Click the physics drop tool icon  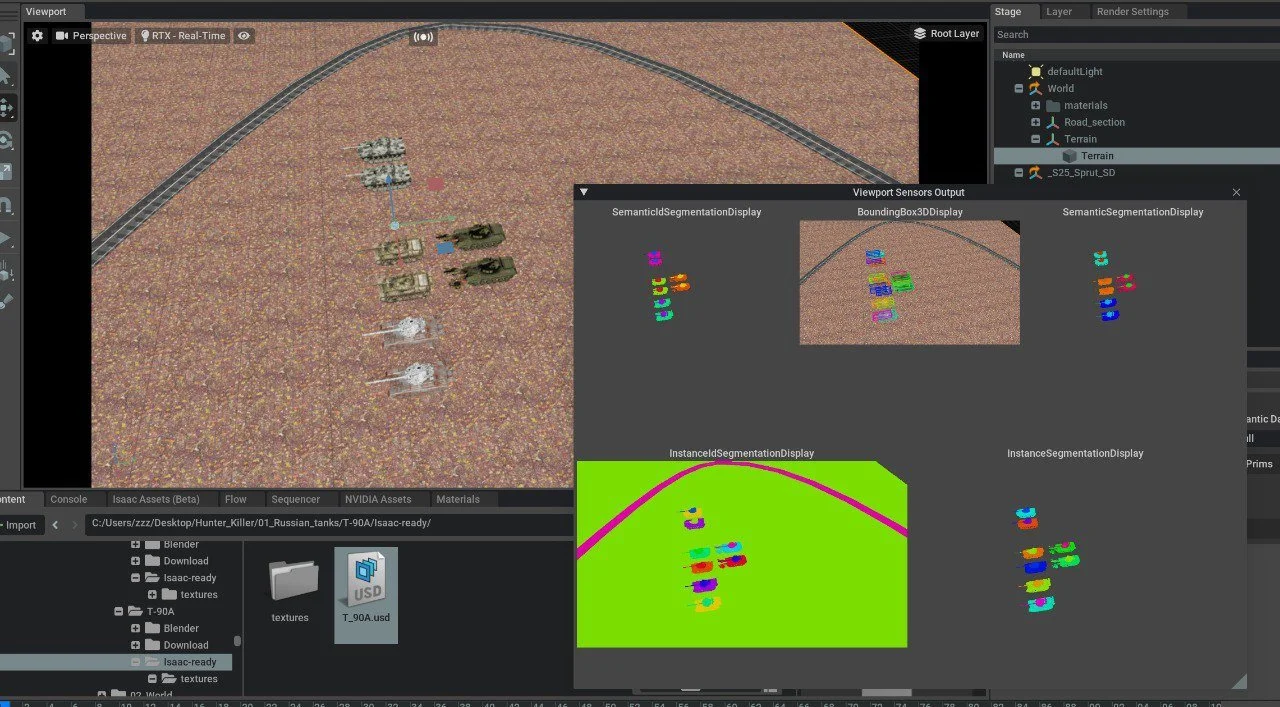[6, 270]
